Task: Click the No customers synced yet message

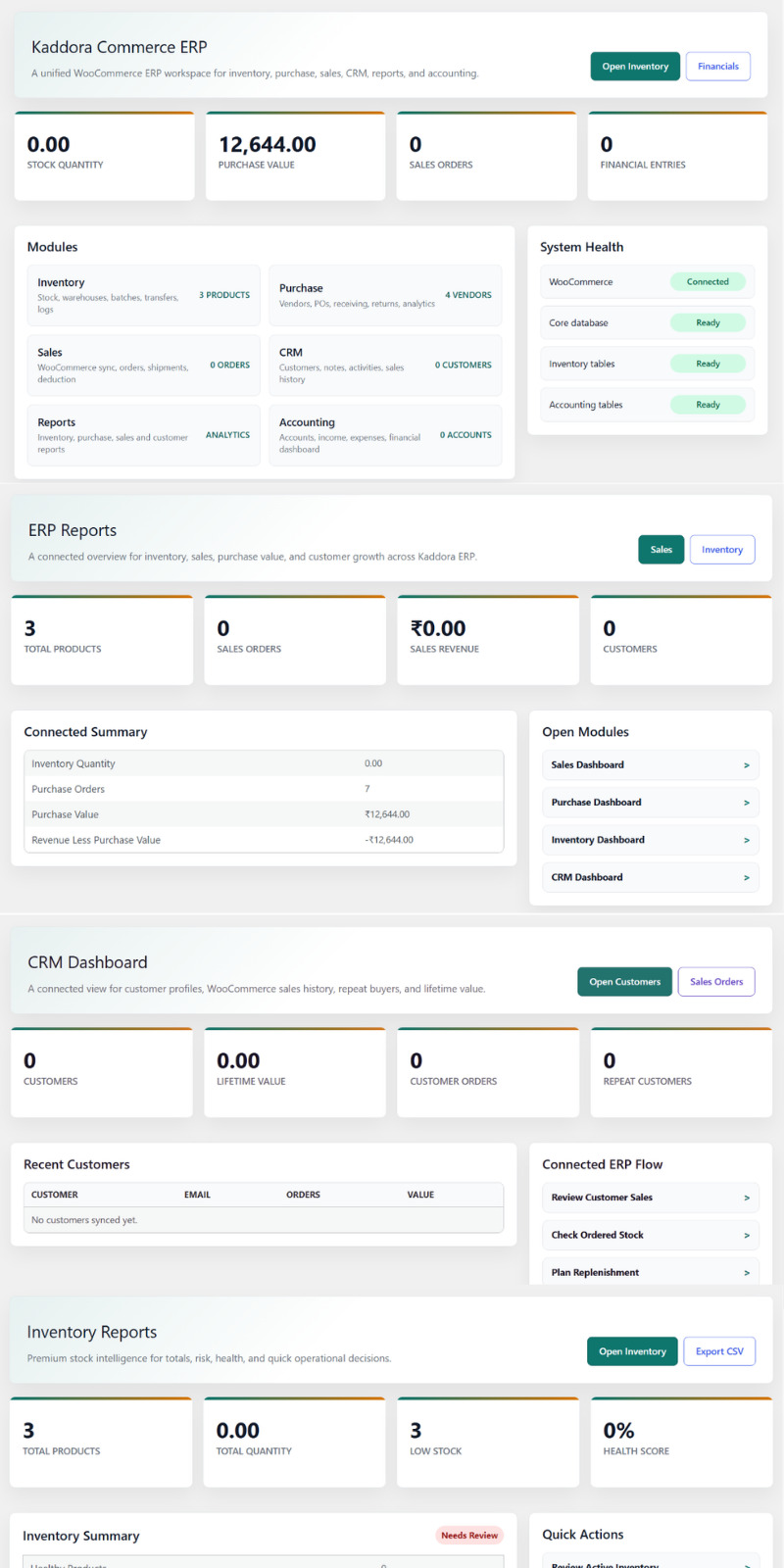Action: 84,1220
